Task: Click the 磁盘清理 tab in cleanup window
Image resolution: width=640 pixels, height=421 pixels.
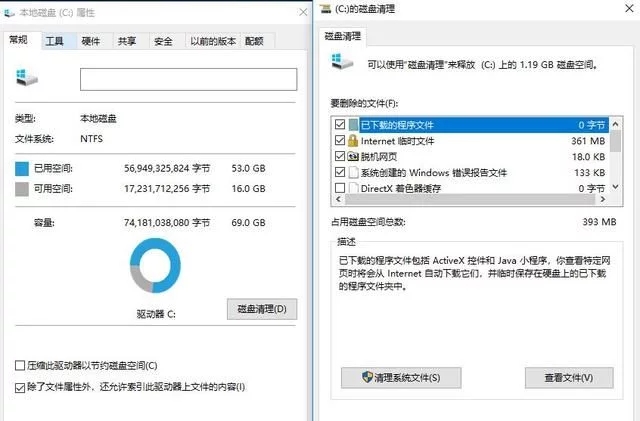Action: (x=342, y=36)
